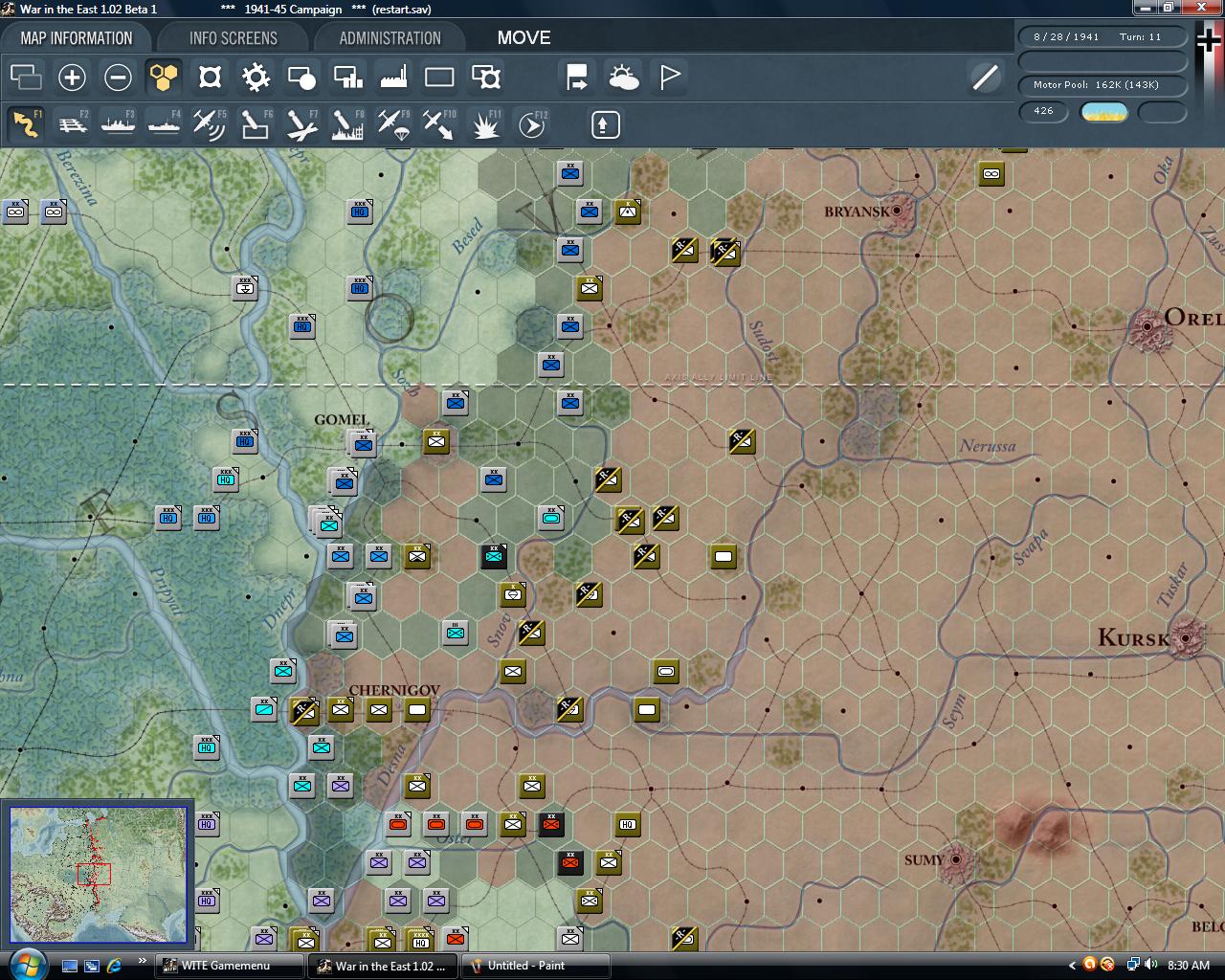Image resolution: width=1225 pixels, height=980 pixels.
Task: Select F9 air transport mode
Action: (393, 124)
